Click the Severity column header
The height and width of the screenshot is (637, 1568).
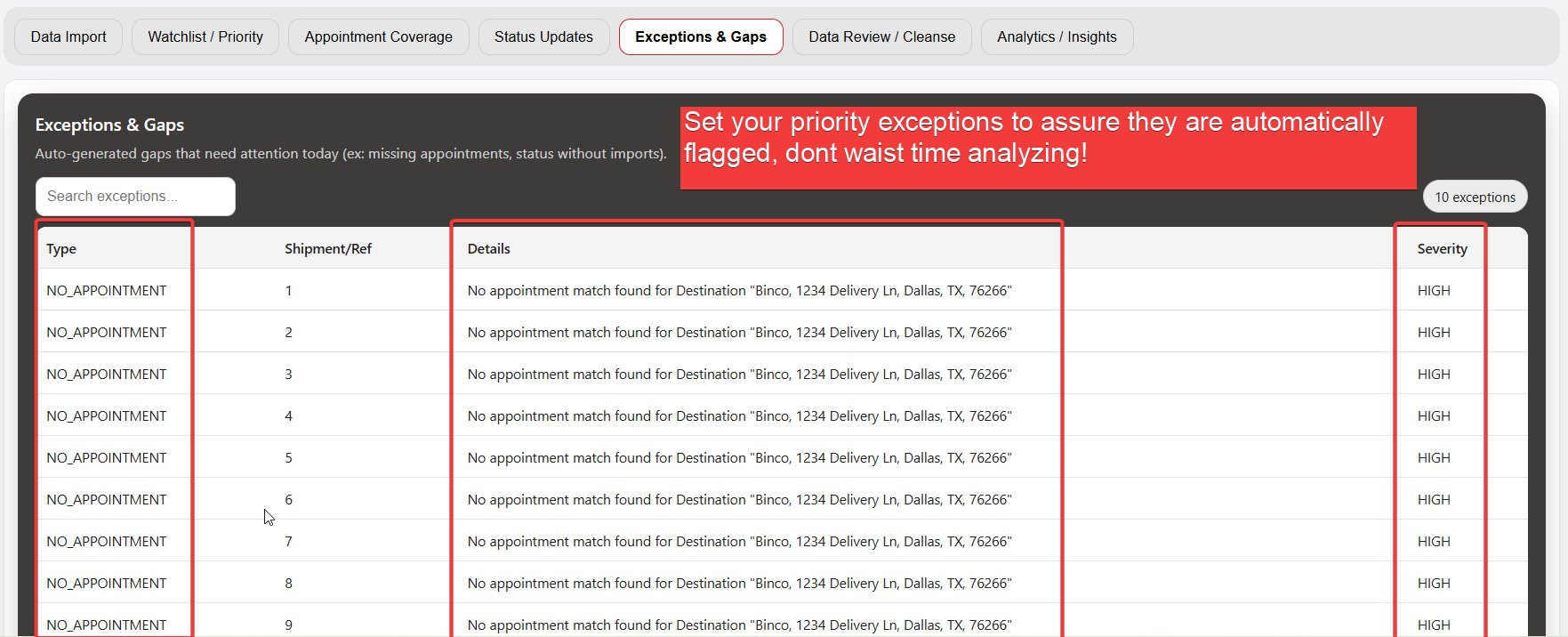tap(1443, 248)
